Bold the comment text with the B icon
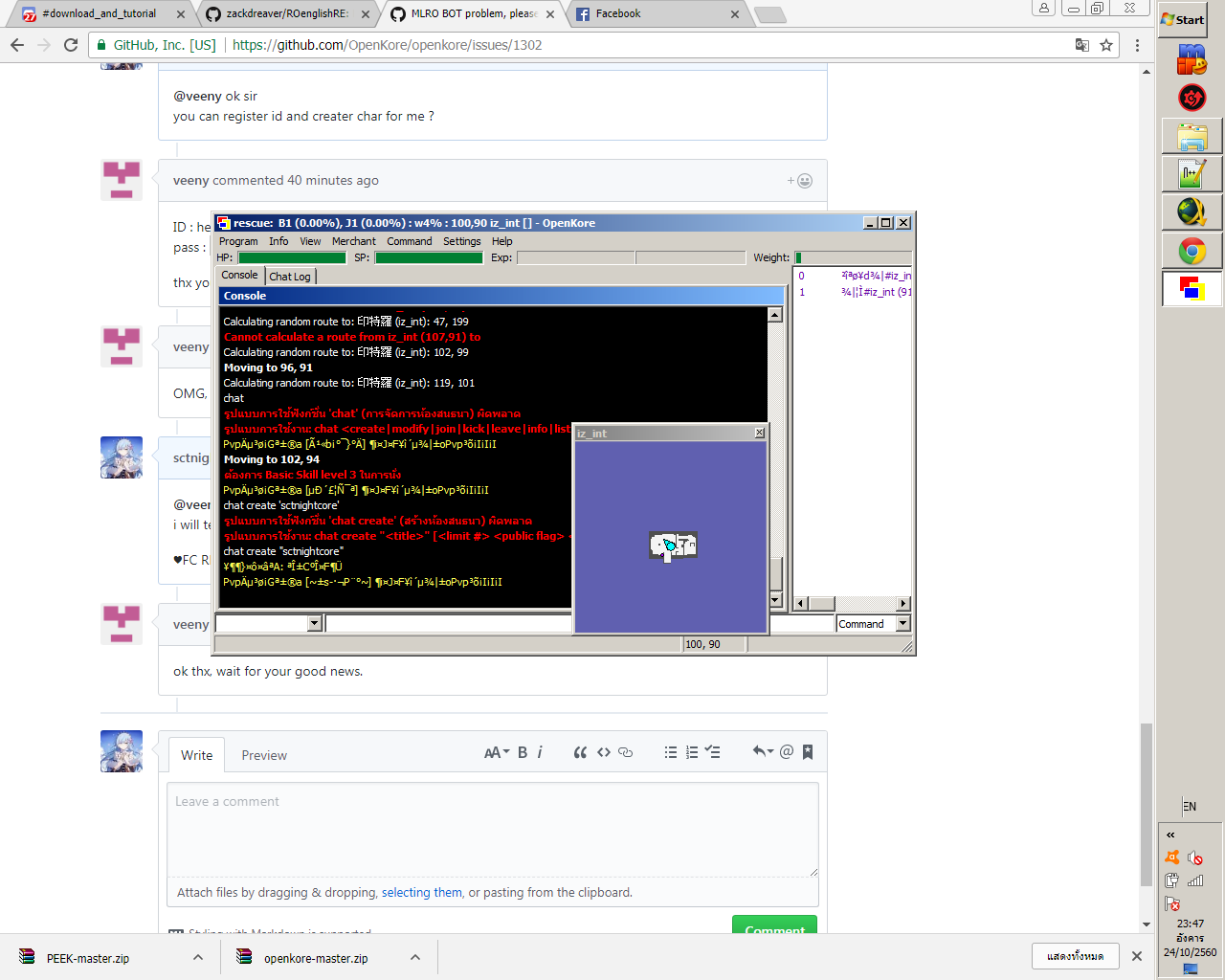Image resolution: width=1225 pixels, height=980 pixels. [522, 752]
